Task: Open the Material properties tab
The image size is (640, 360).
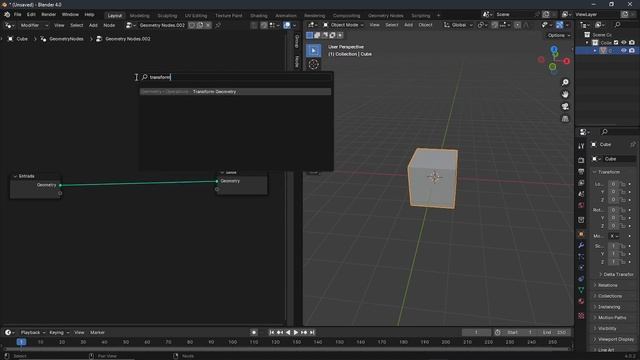Action: coord(581,301)
